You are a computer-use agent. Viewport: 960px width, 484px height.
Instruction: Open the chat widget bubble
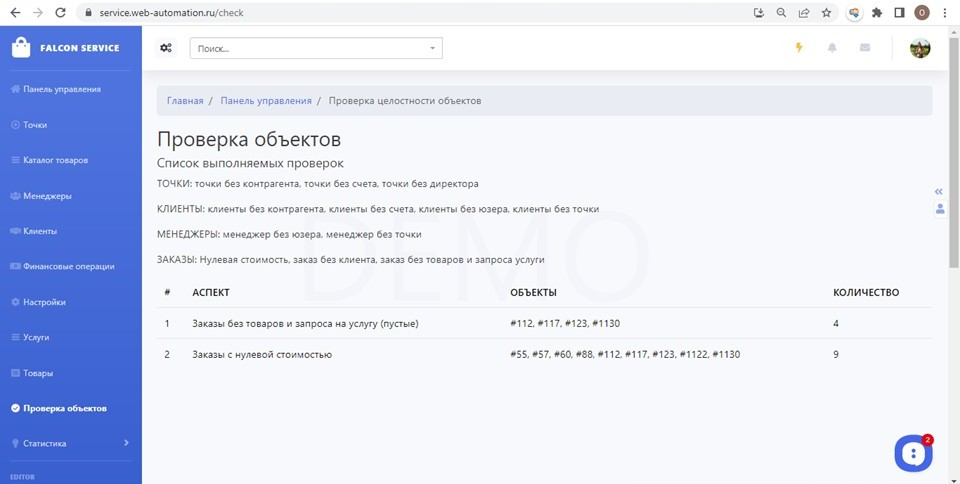[913, 453]
